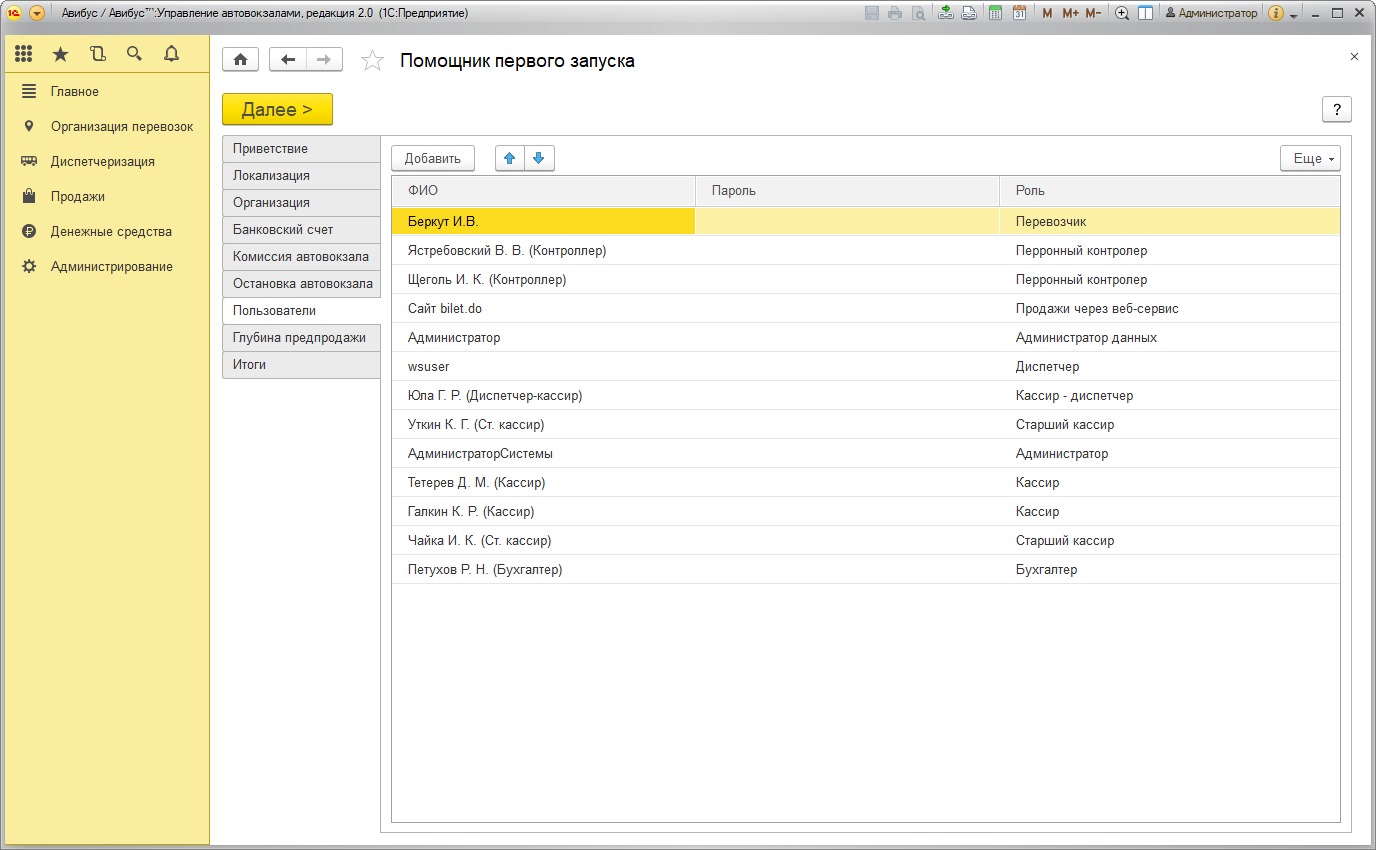Switch to the Организация tab
This screenshot has width=1376, height=850.
(300, 203)
